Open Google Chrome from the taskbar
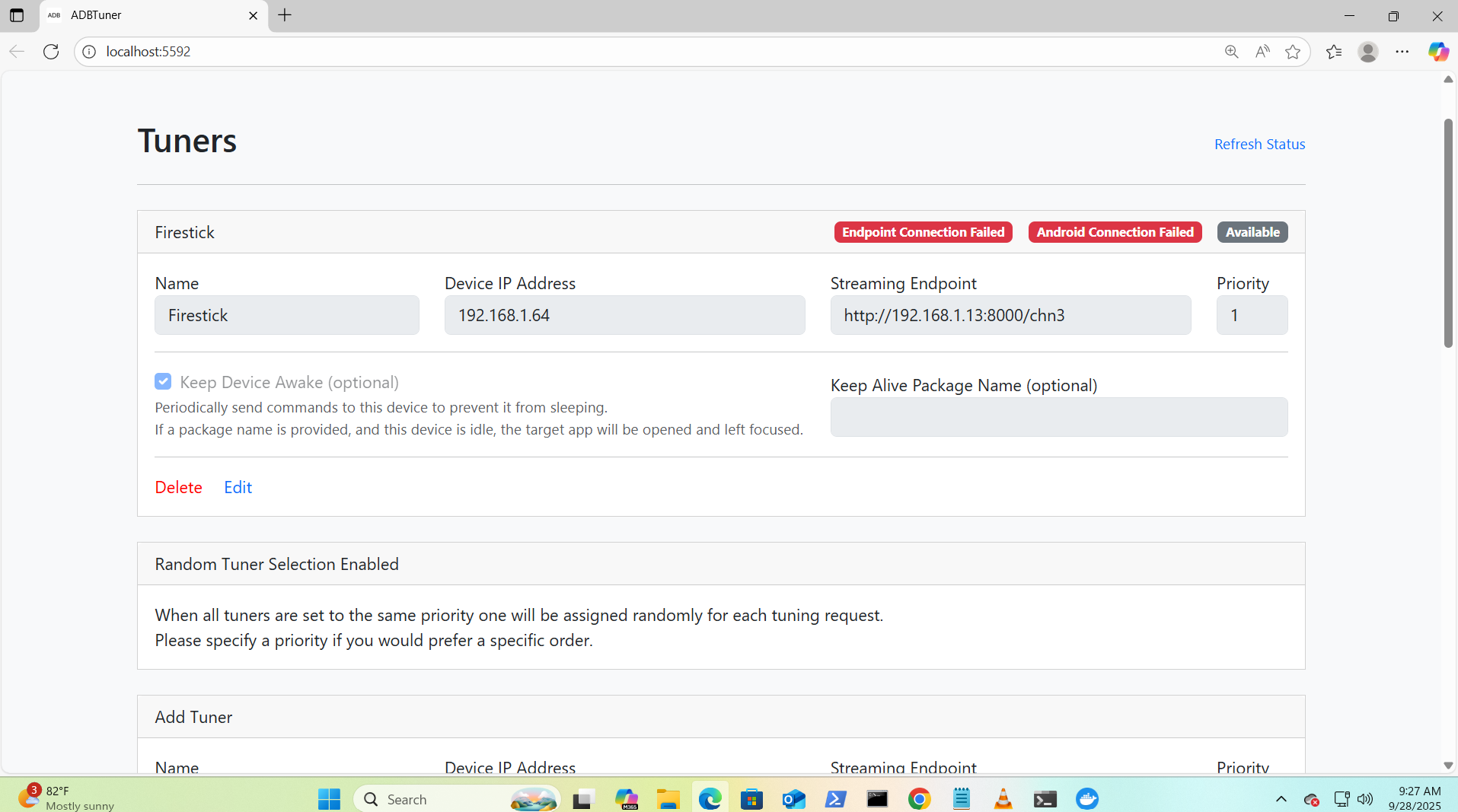1458x812 pixels. (919, 799)
